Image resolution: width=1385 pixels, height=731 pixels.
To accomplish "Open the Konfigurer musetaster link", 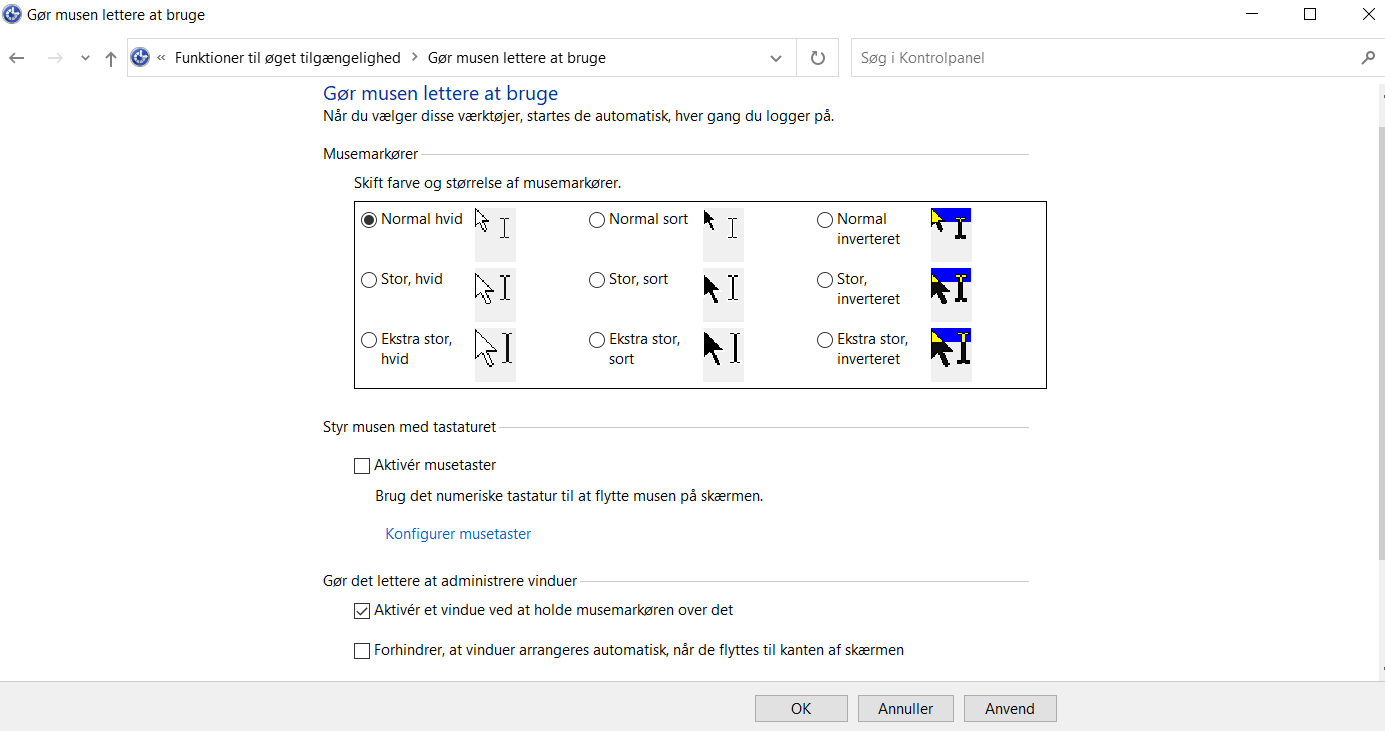I will tap(458, 534).
